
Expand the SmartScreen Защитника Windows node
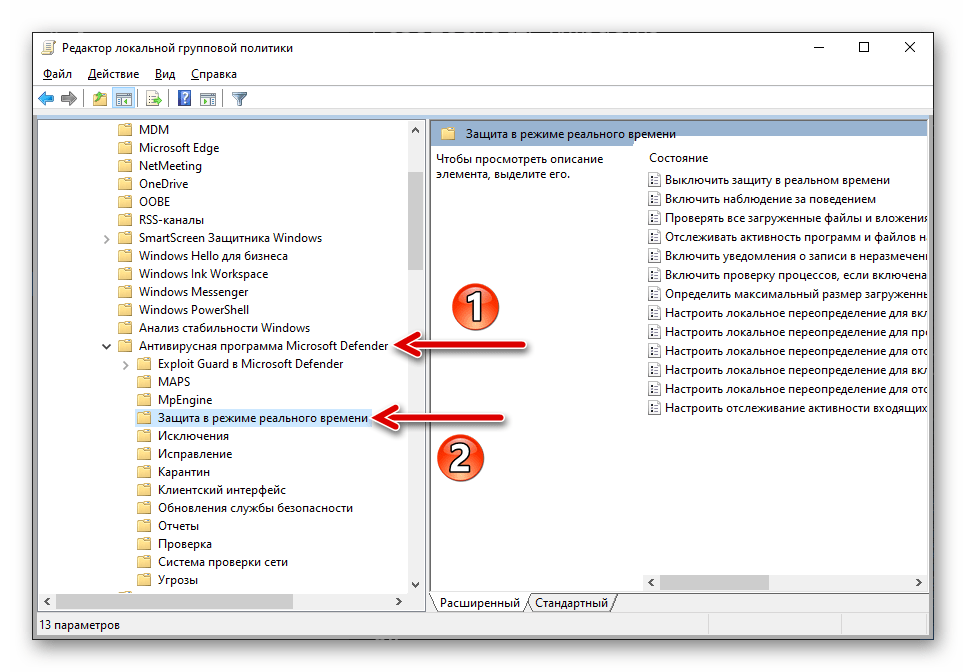[x=107, y=239]
